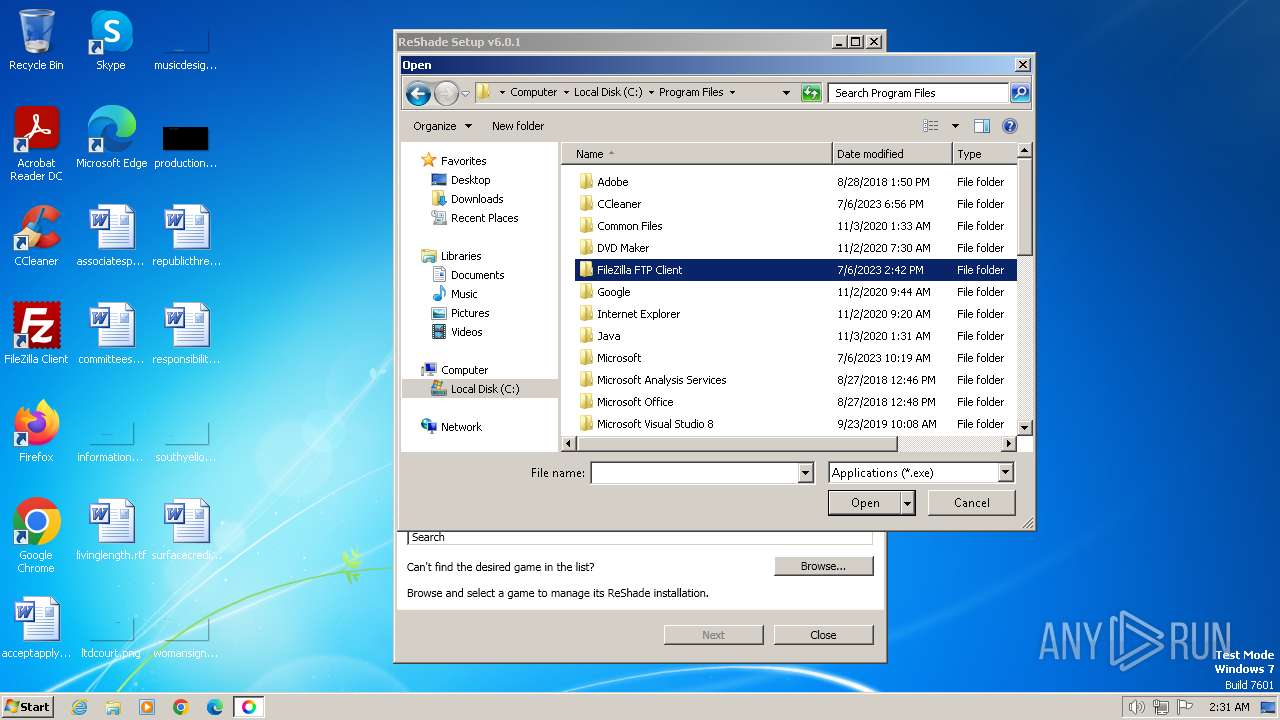Sort by Type column header
1280x720 pixels.
(x=984, y=154)
